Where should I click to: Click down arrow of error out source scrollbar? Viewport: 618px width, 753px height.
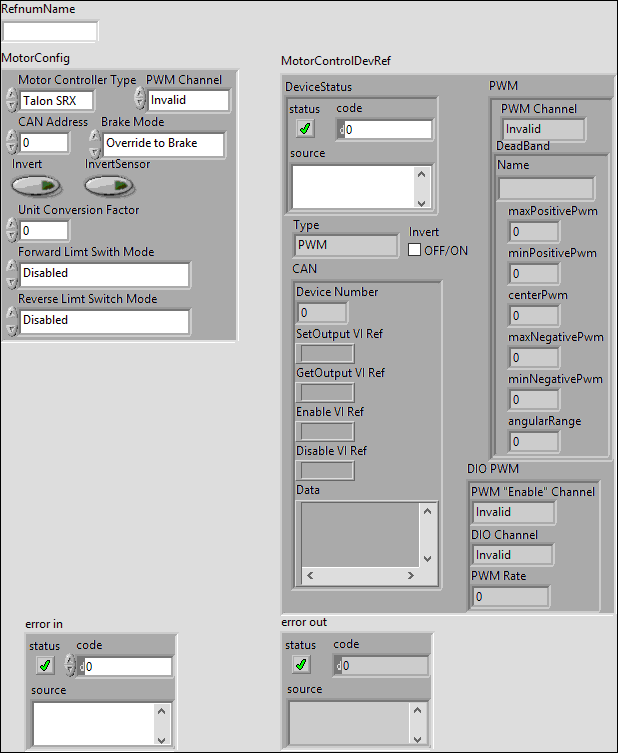pos(417,739)
